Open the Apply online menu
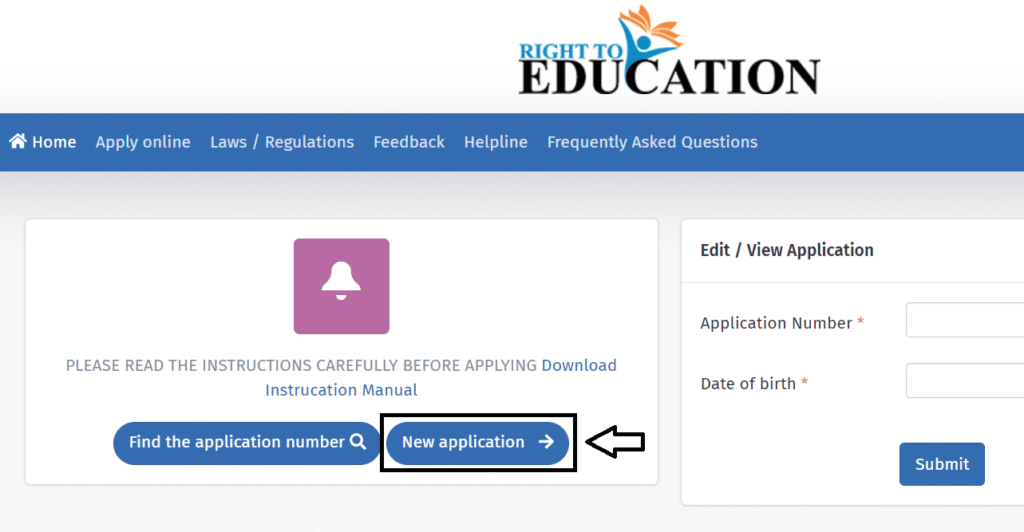The image size is (1024, 532). click(143, 142)
